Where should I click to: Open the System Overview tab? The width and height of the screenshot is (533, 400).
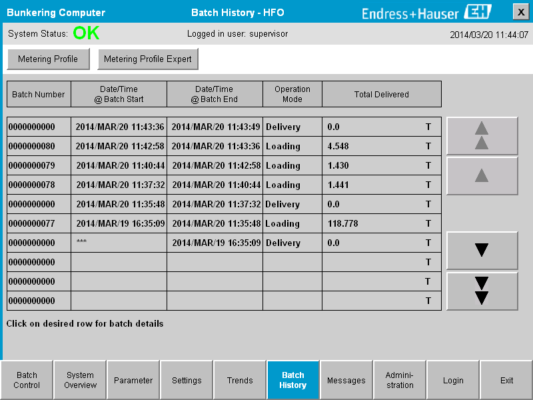(x=80, y=380)
